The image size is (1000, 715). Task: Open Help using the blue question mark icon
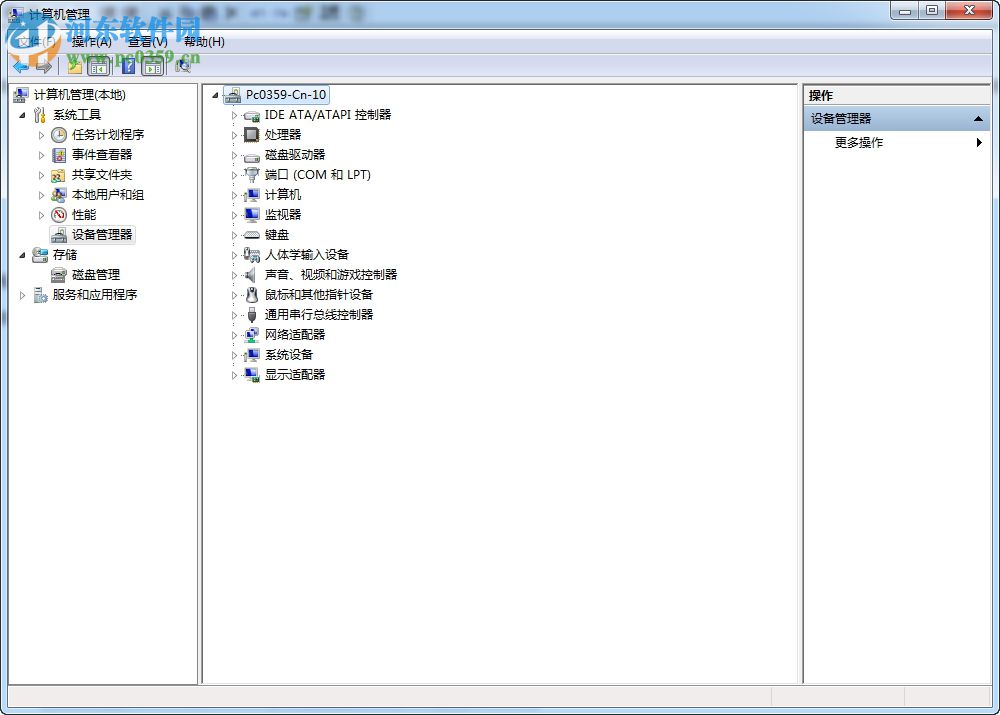128,66
